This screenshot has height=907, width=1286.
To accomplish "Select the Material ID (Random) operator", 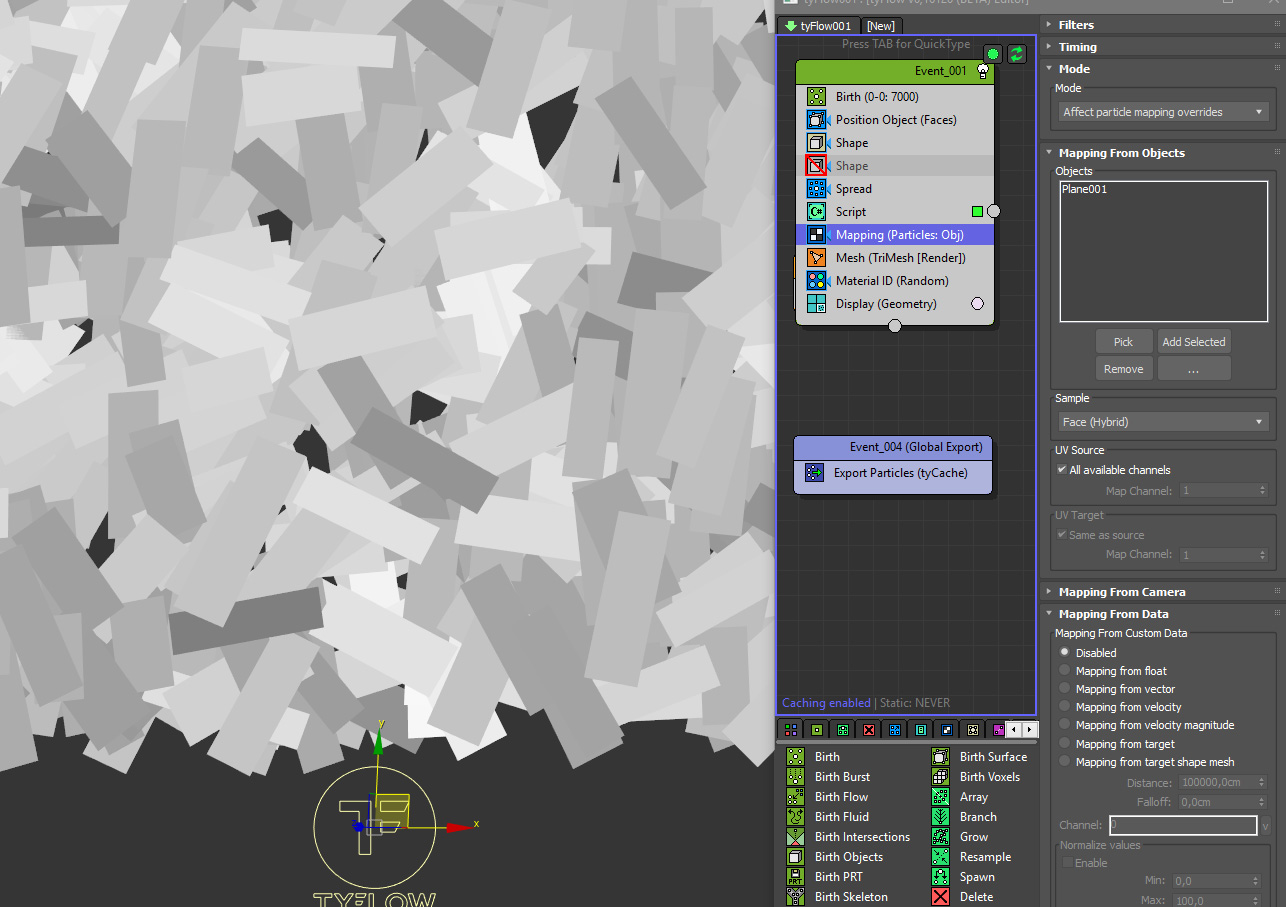I will coord(895,281).
